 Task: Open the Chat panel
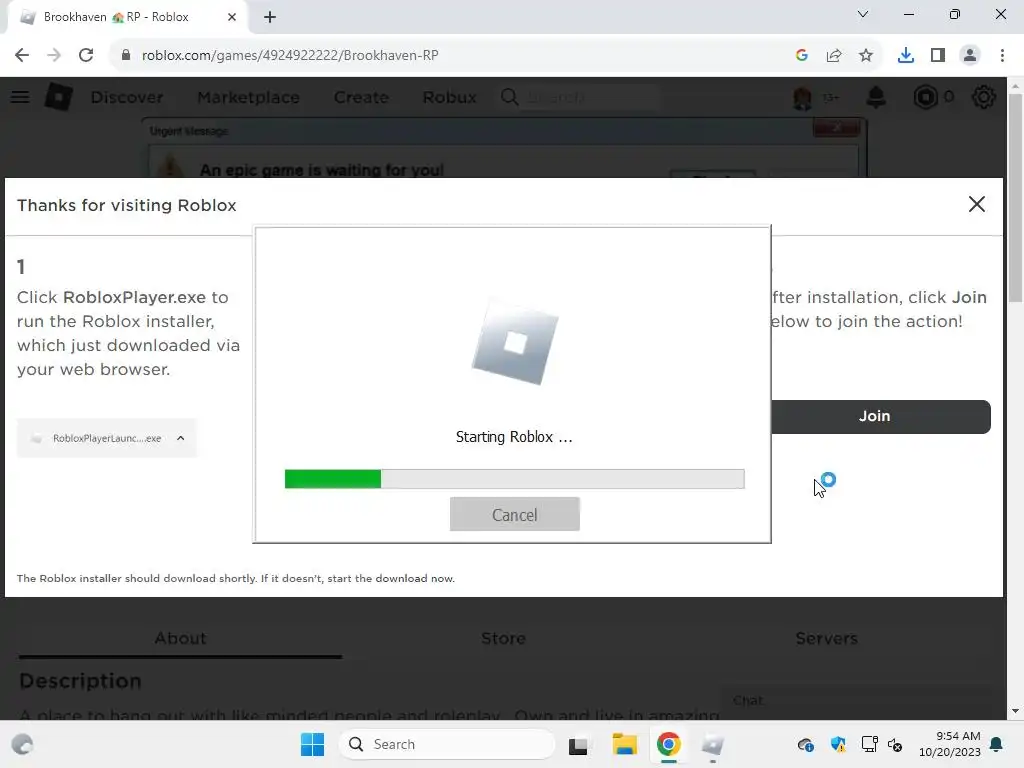click(x=856, y=701)
